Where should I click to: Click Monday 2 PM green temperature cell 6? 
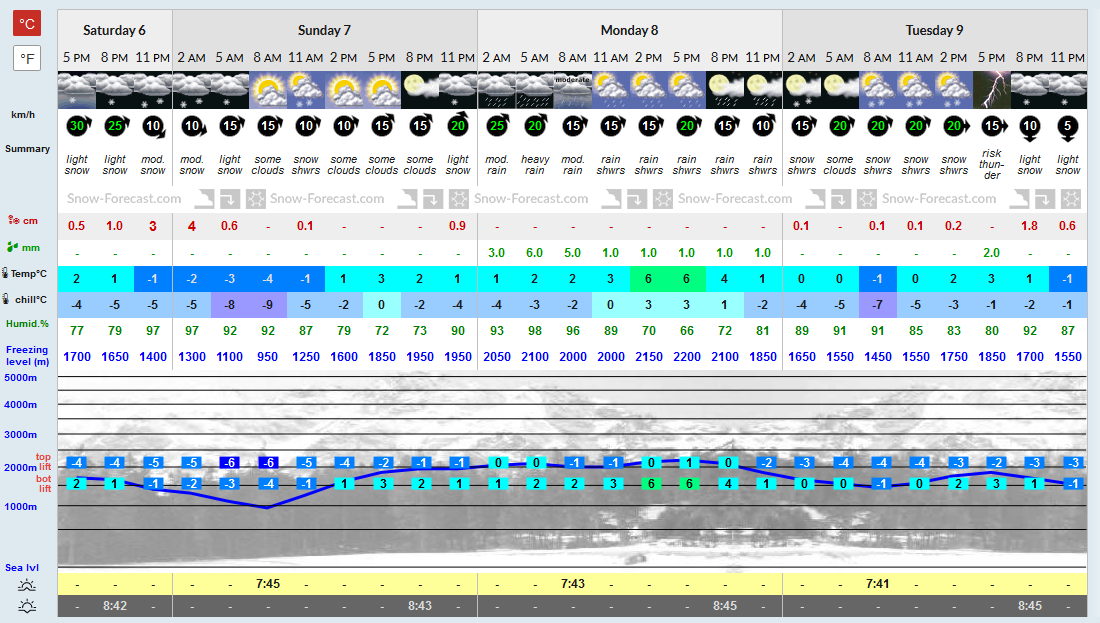click(x=649, y=279)
